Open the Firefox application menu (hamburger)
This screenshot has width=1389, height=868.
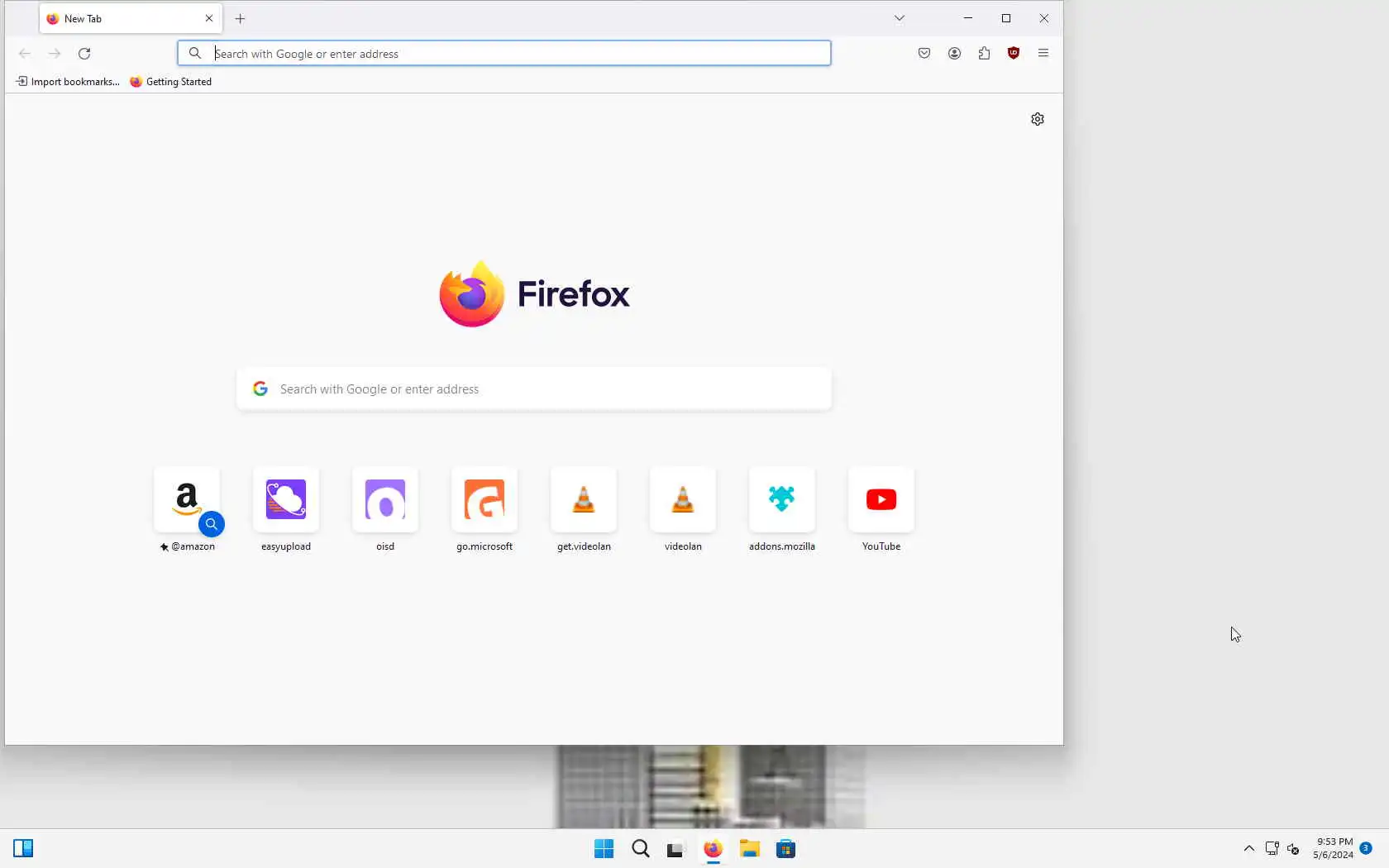pos(1043,54)
